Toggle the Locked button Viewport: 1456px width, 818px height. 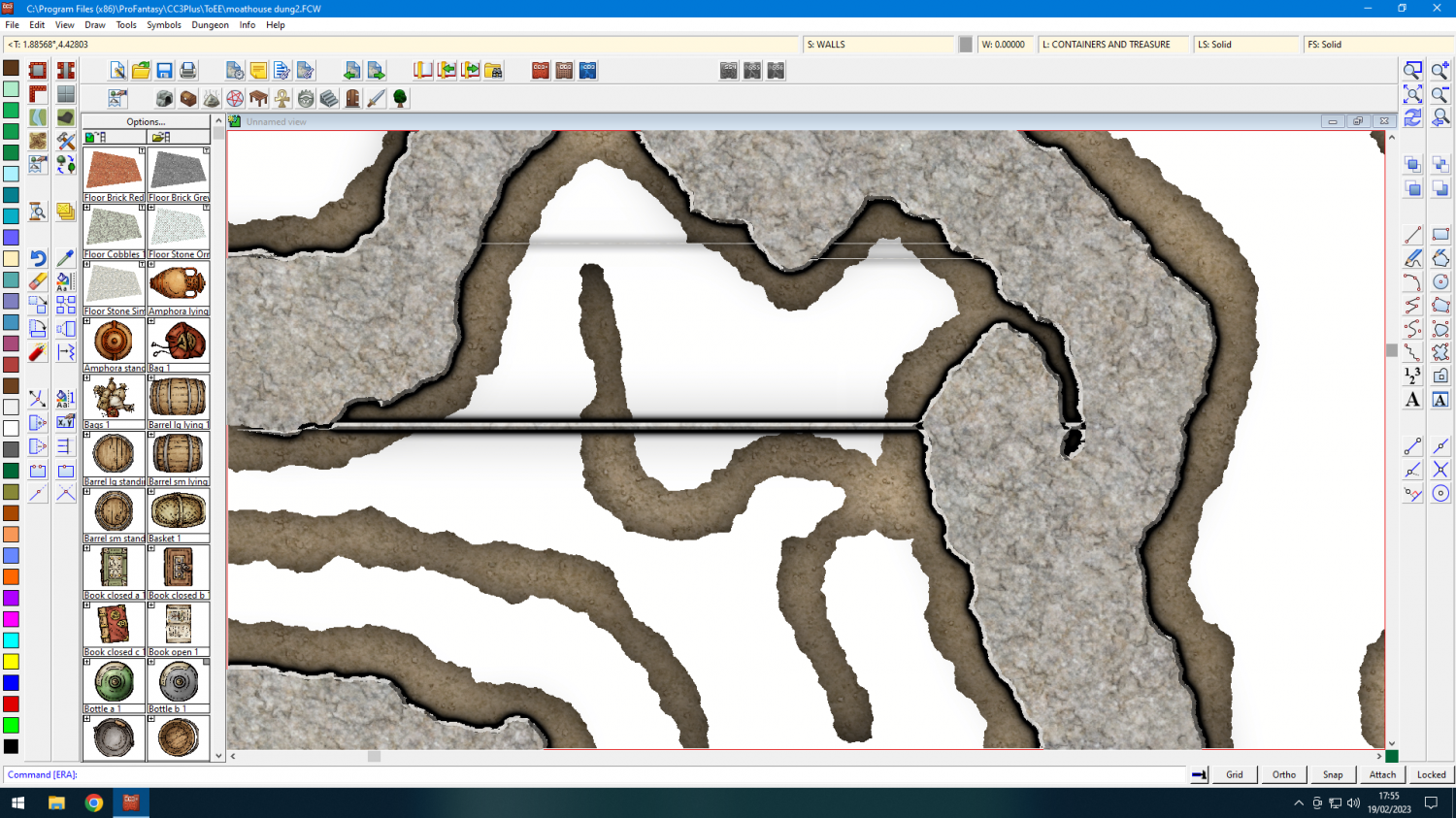point(1432,774)
